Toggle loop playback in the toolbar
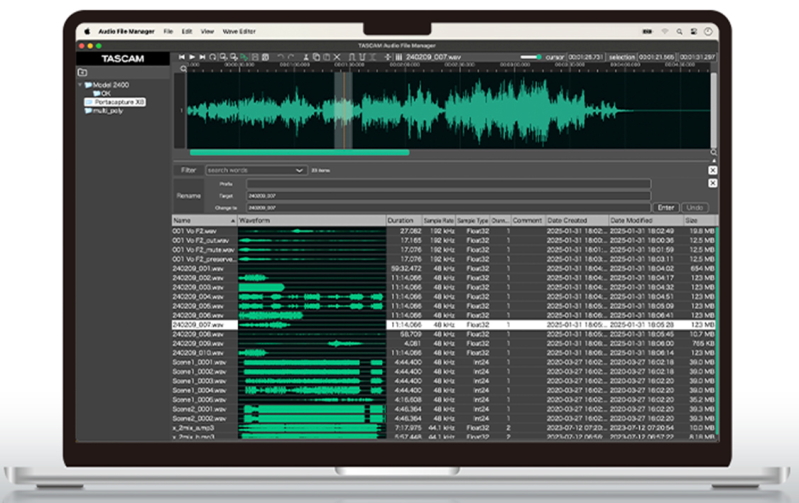Viewport: 799px width, 503px height. pyautogui.click(x=213, y=57)
